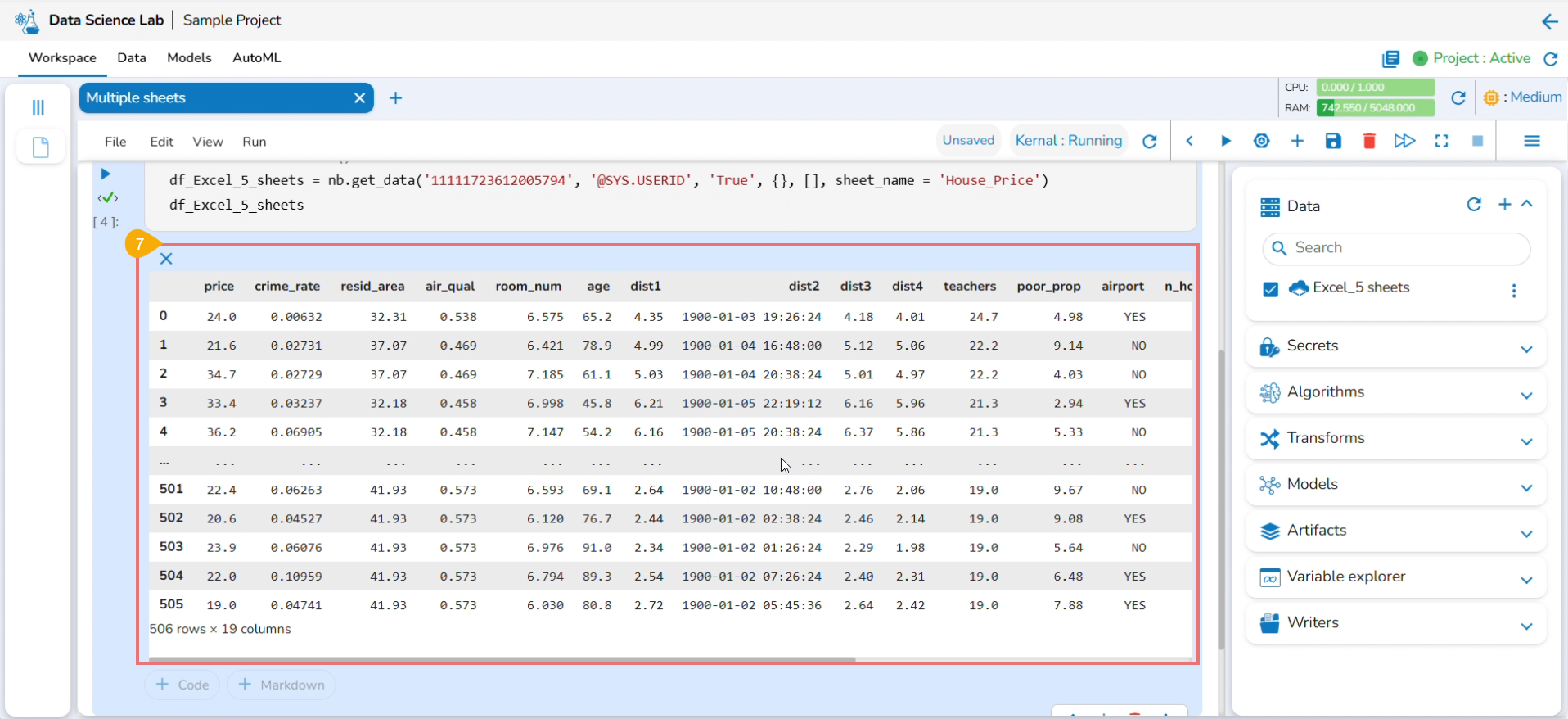Toggle the Excel_5 sheets checkbox
The image size is (1568, 719).
tap(1270, 289)
